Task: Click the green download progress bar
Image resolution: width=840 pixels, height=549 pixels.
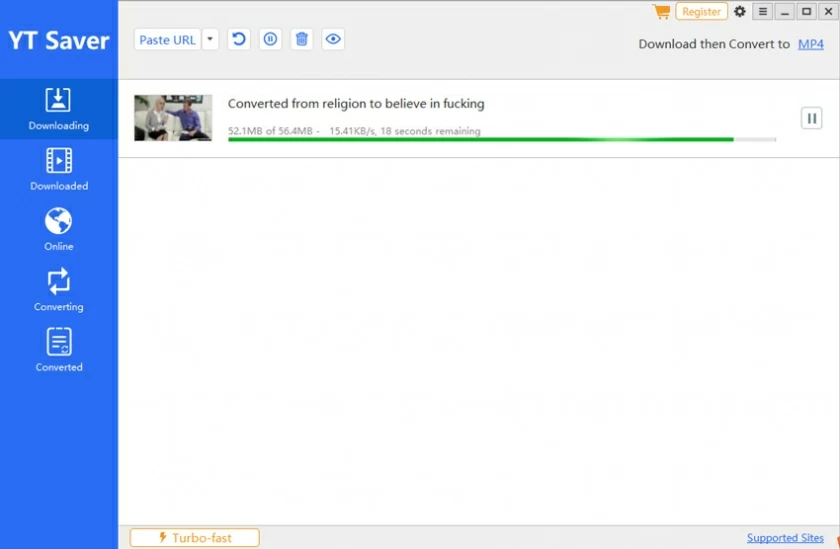Action: (x=480, y=140)
